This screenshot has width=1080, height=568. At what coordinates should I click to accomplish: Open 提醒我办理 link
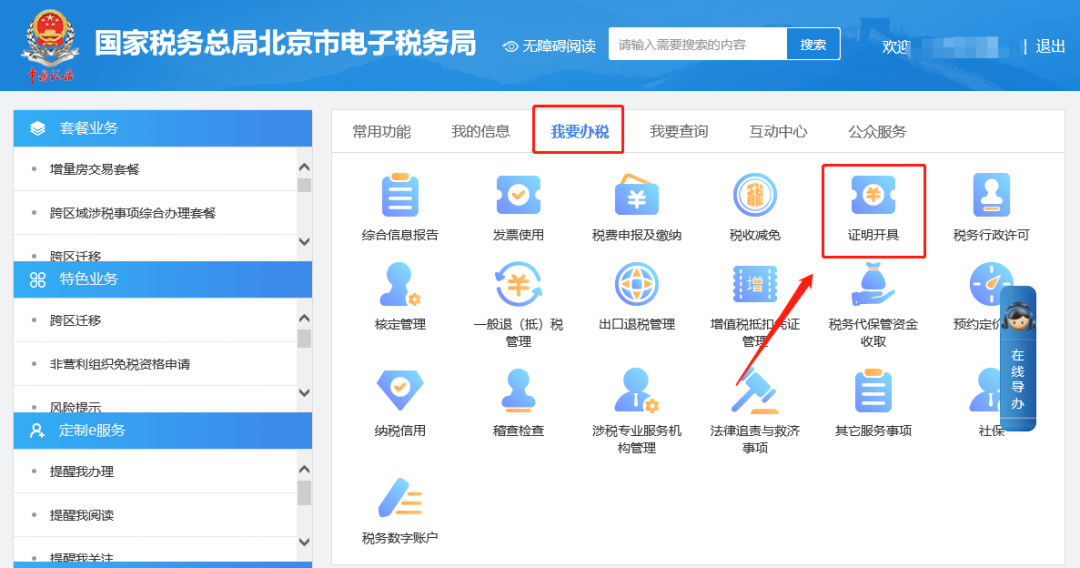81,472
